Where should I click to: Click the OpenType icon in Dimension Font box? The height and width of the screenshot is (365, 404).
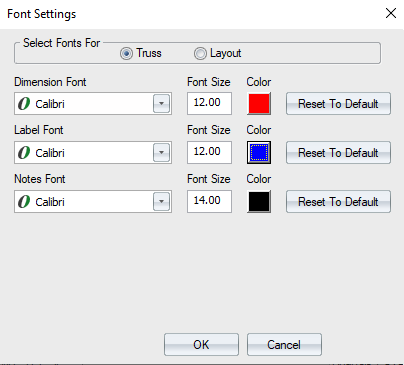tap(24, 104)
